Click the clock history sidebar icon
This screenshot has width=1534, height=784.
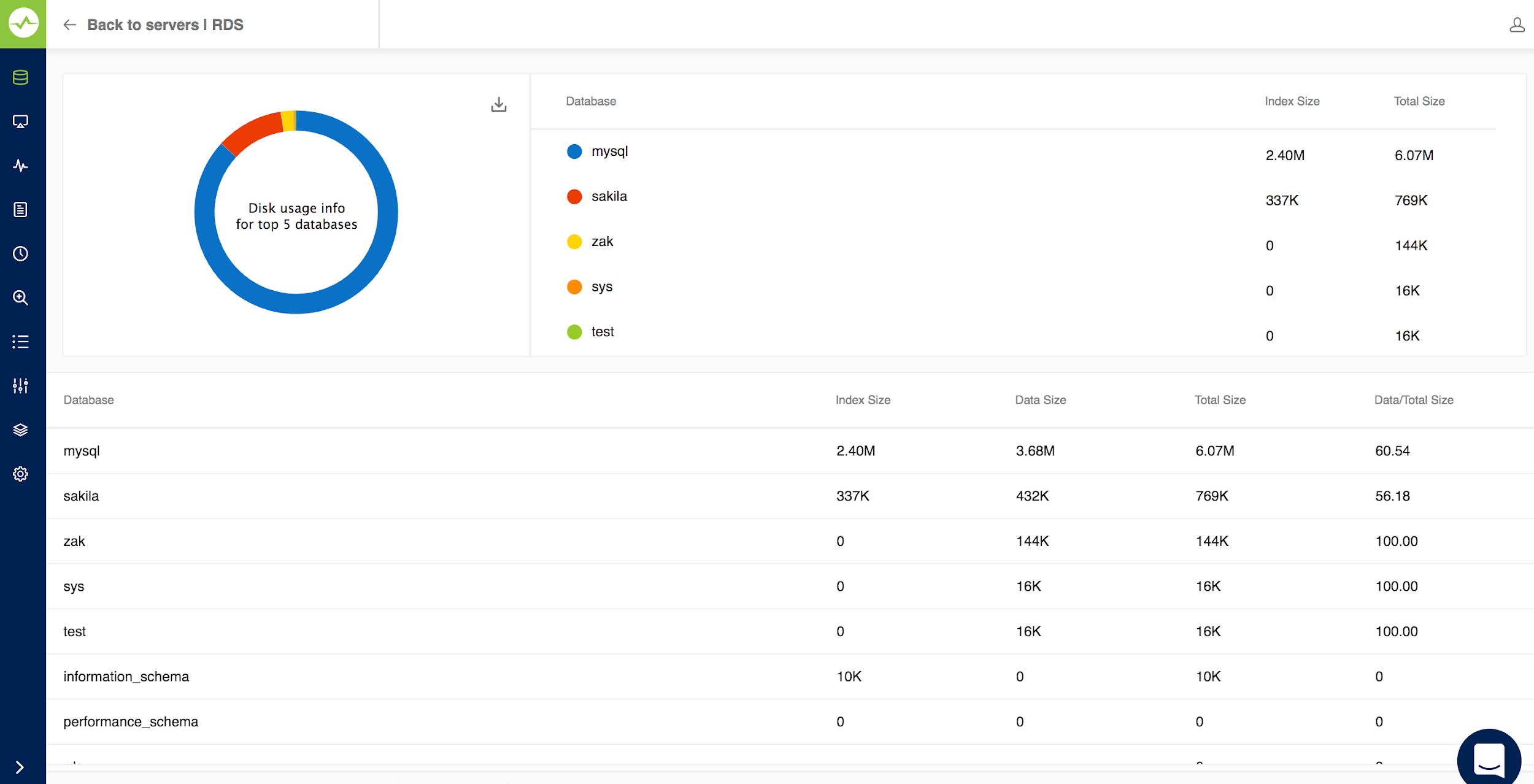click(20, 254)
